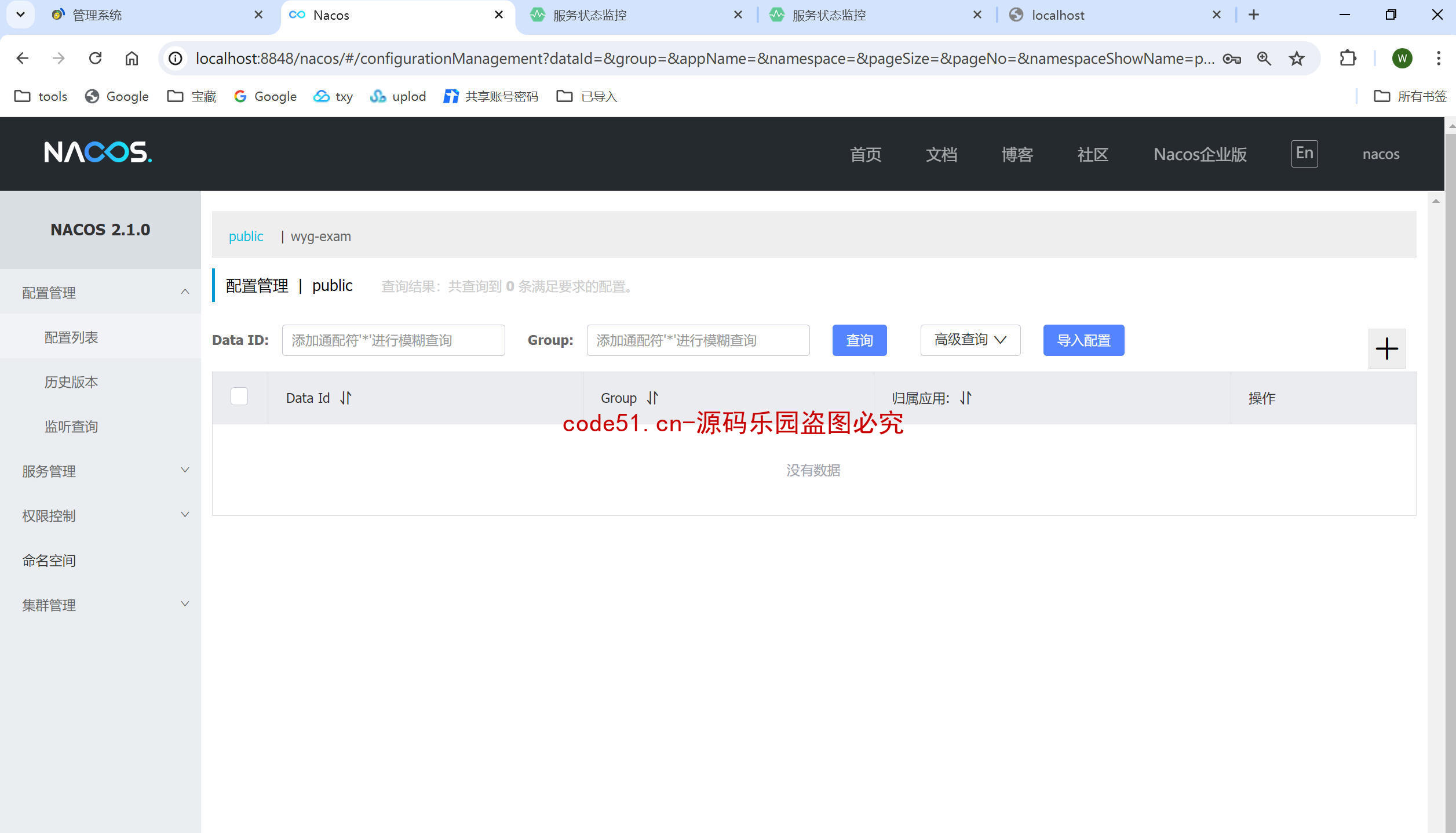Open the 高级查询 dropdown
This screenshot has height=833, width=1456.
tap(970, 340)
